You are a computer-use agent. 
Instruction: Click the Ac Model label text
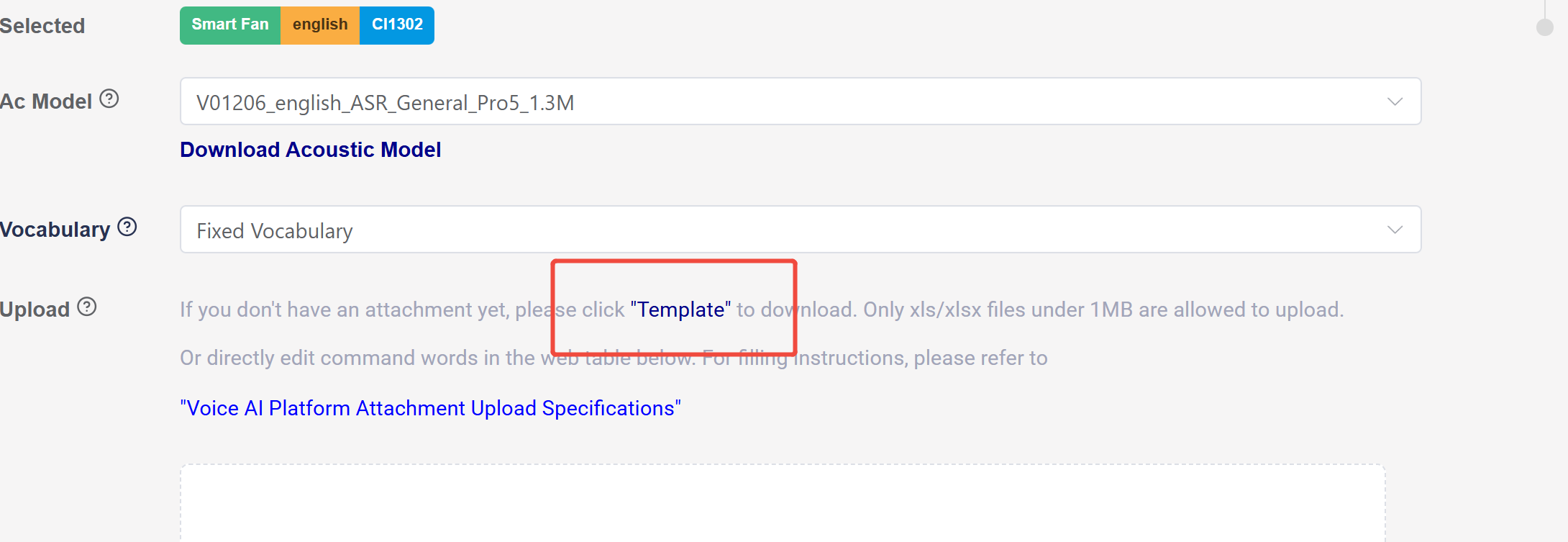pos(46,101)
